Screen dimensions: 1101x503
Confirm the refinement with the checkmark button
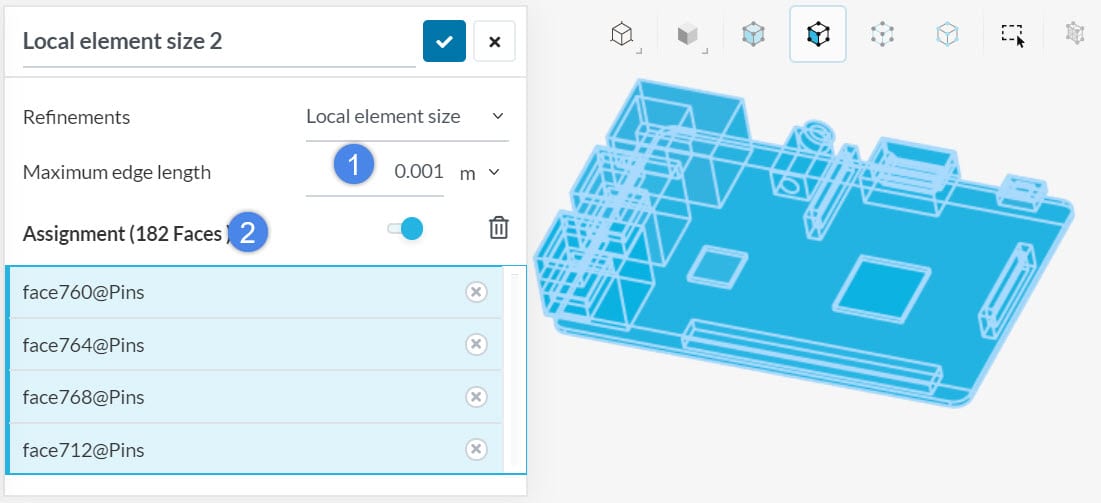pos(444,41)
